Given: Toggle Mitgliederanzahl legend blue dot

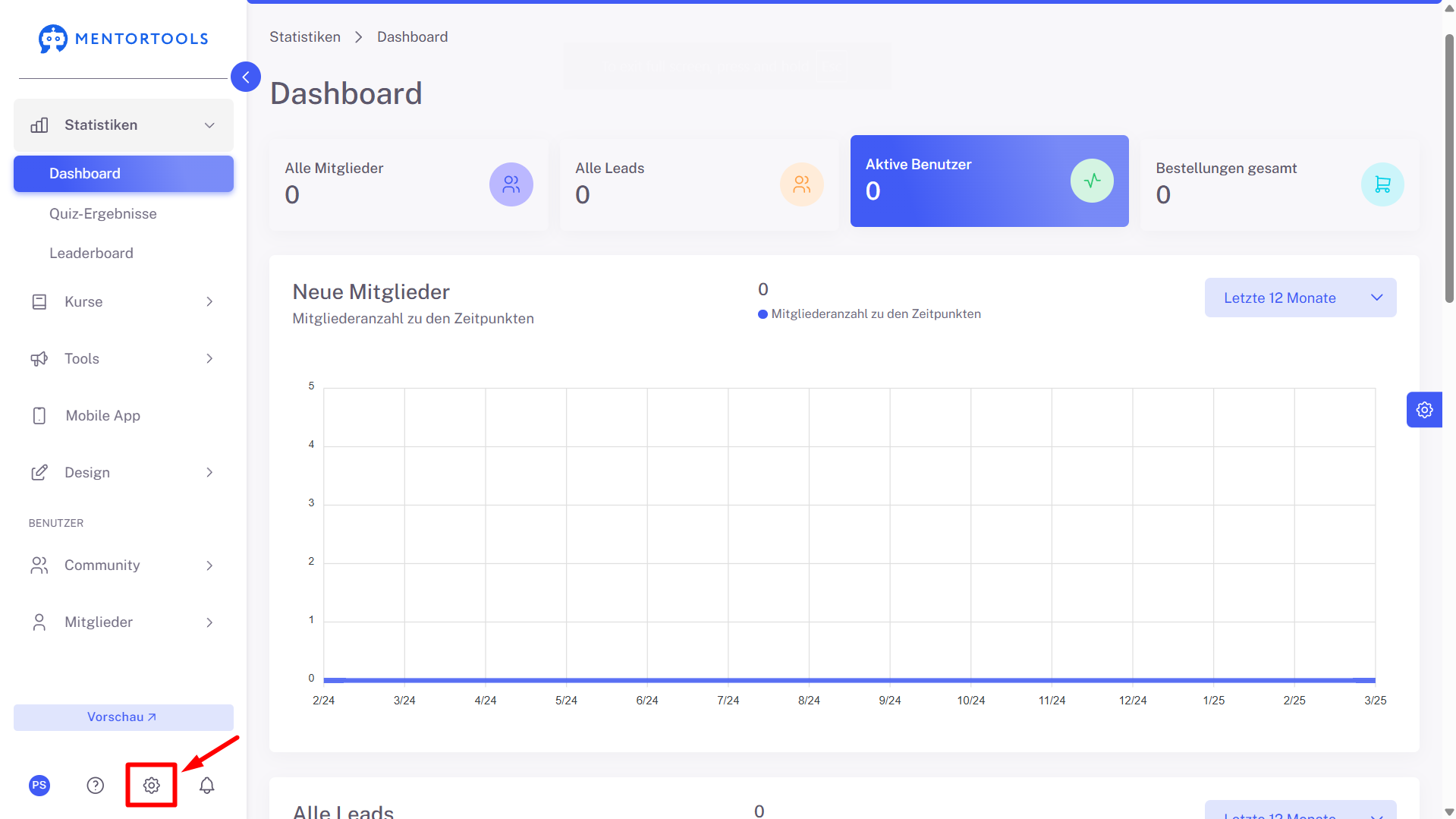Looking at the screenshot, I should [x=763, y=314].
